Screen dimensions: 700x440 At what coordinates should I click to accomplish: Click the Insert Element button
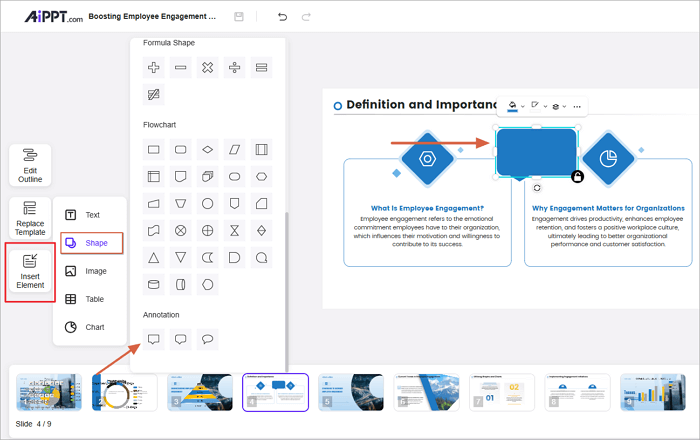tap(30, 272)
